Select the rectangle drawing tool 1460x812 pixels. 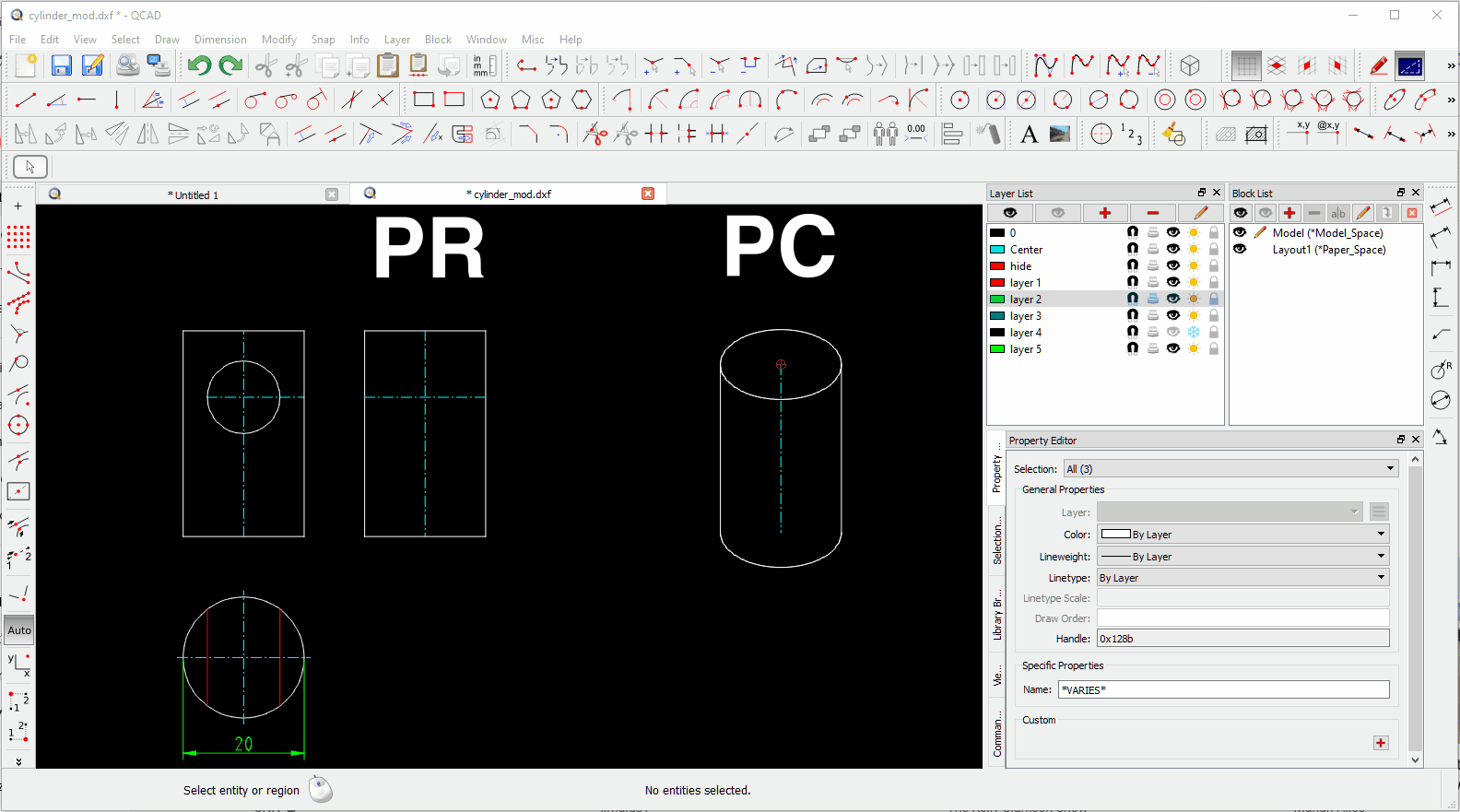click(x=423, y=100)
